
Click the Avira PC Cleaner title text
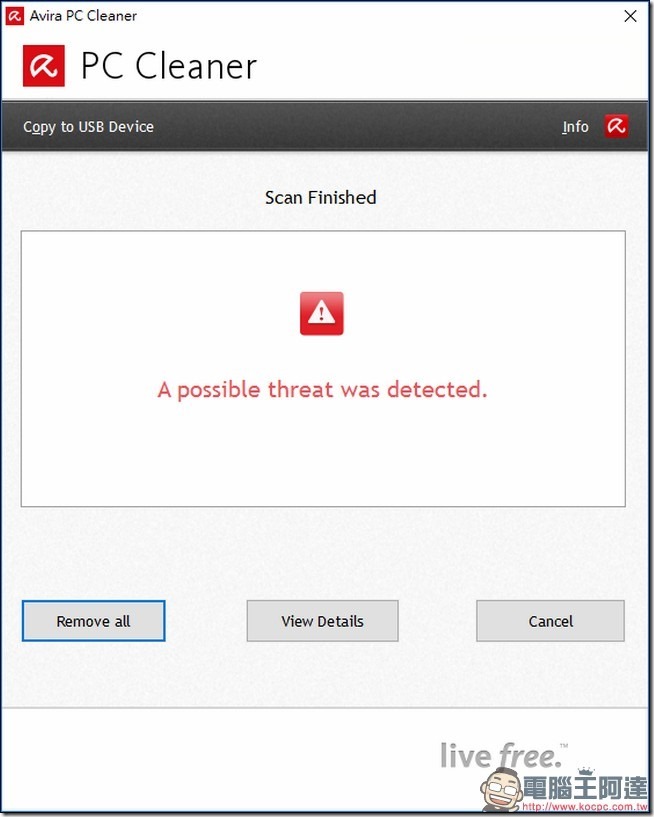pyautogui.click(x=83, y=16)
